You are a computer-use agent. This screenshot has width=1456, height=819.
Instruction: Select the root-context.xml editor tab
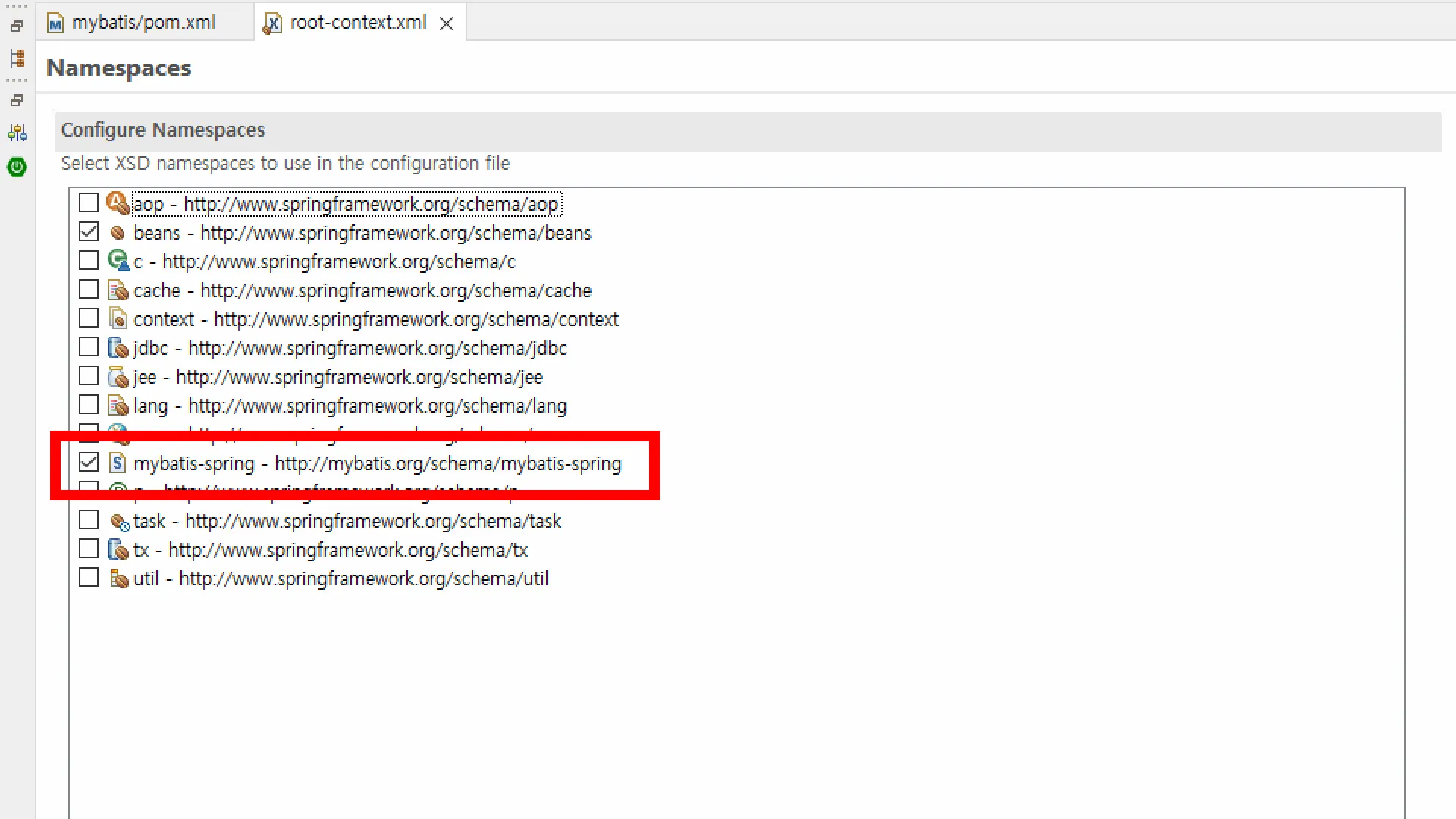pyautogui.click(x=357, y=23)
